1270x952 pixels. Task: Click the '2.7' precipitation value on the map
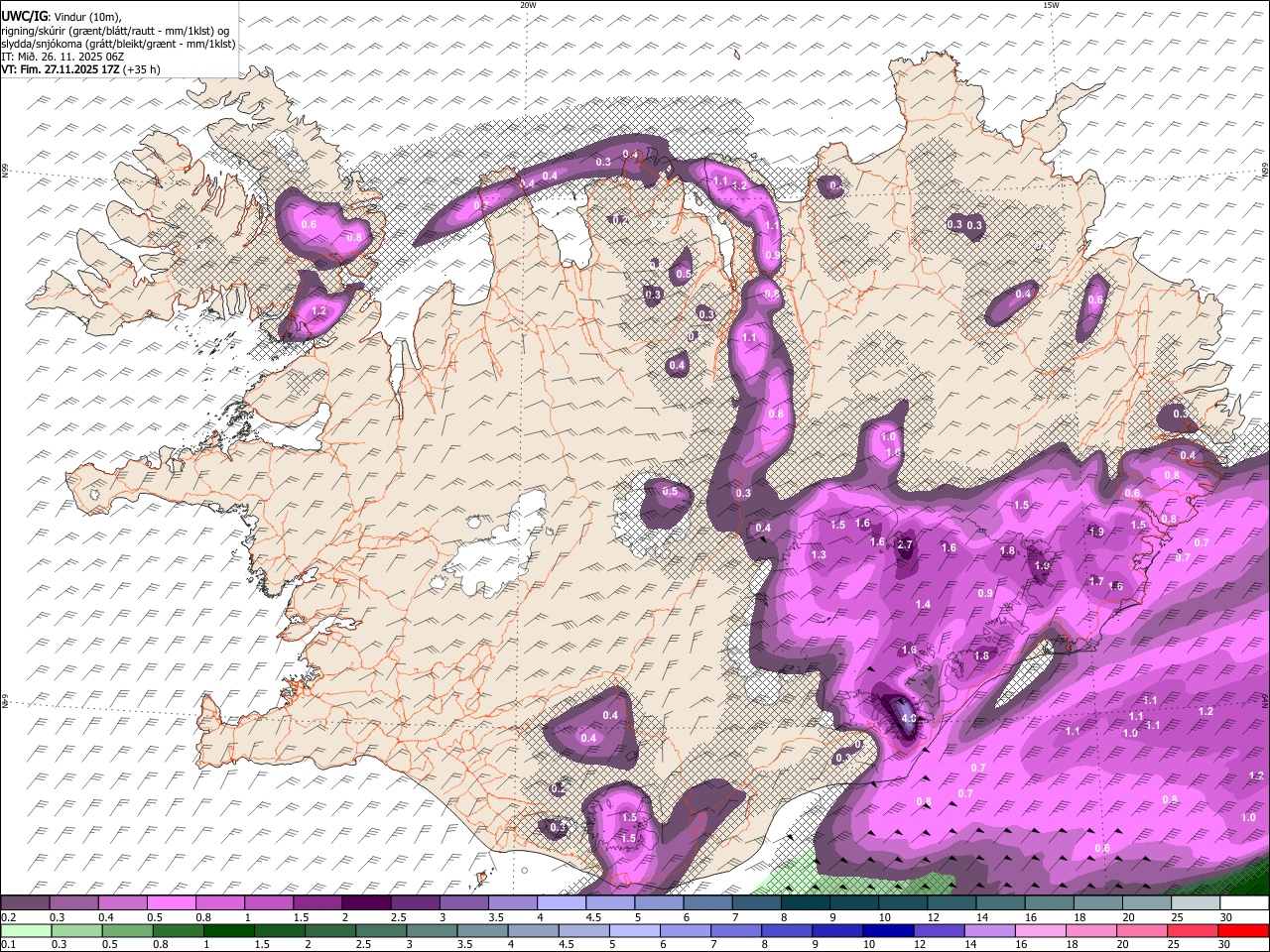click(904, 544)
